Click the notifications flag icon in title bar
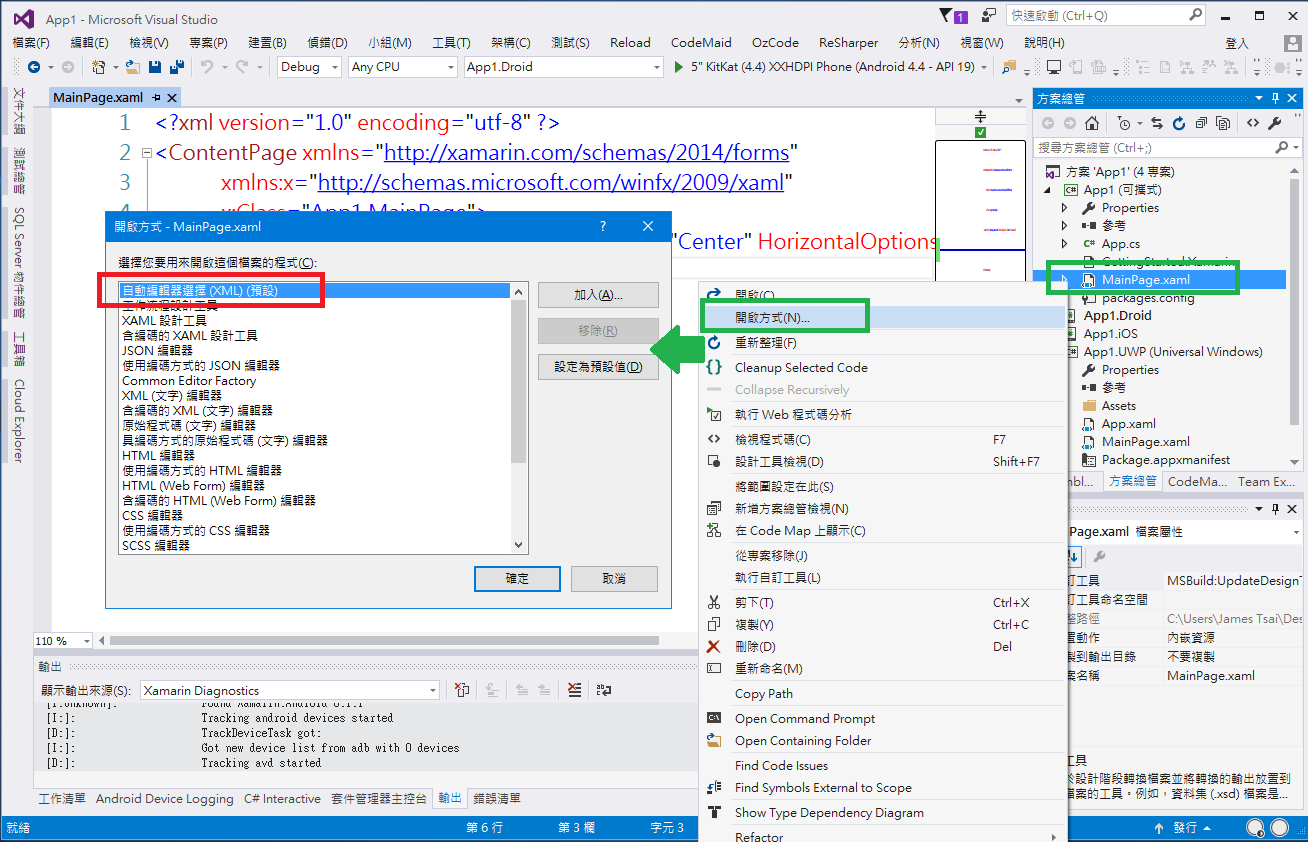The width and height of the screenshot is (1308, 842). (947, 15)
